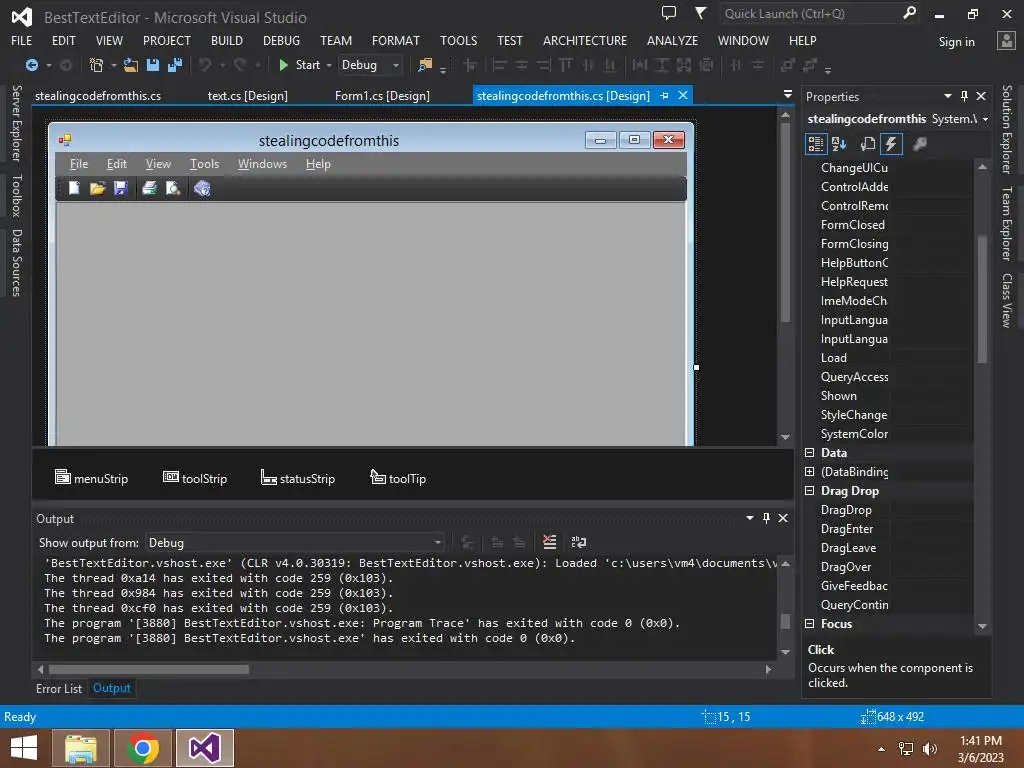Click the Open folder icon in the form toolstrip
This screenshot has width=1024, height=768.
coord(97,189)
